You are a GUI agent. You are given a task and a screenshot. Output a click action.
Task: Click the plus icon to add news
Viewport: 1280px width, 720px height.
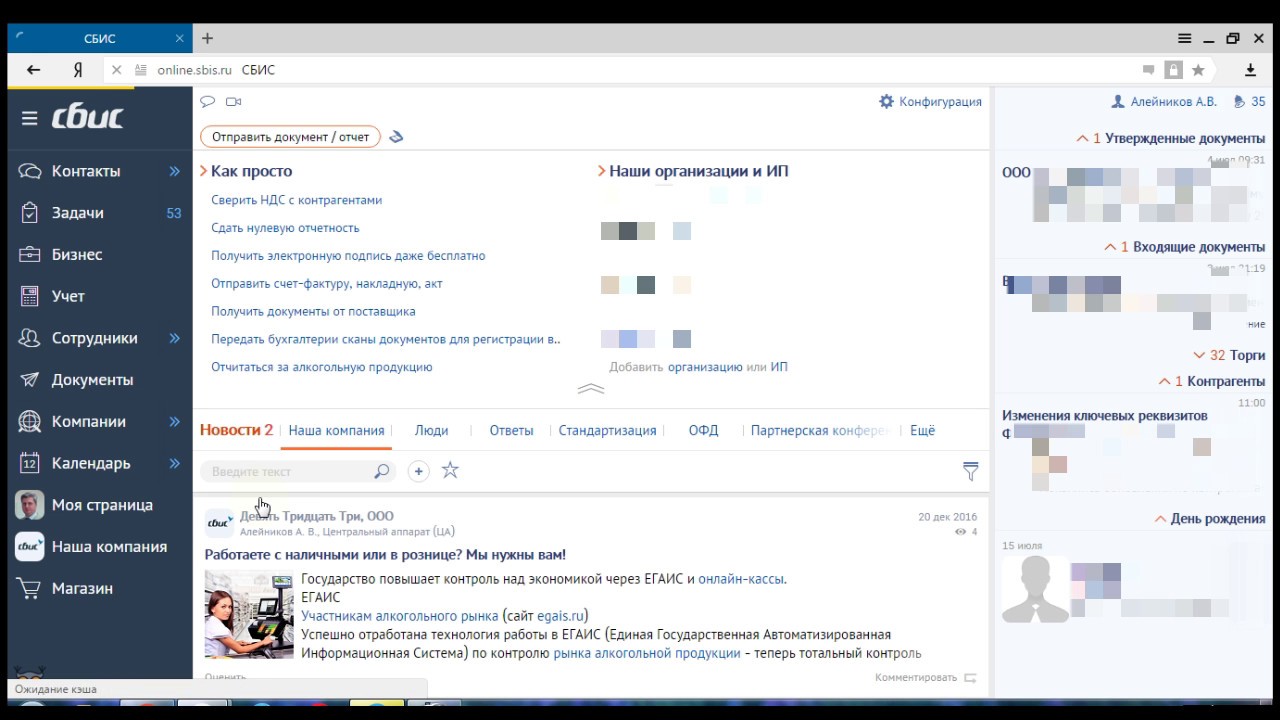click(x=418, y=471)
